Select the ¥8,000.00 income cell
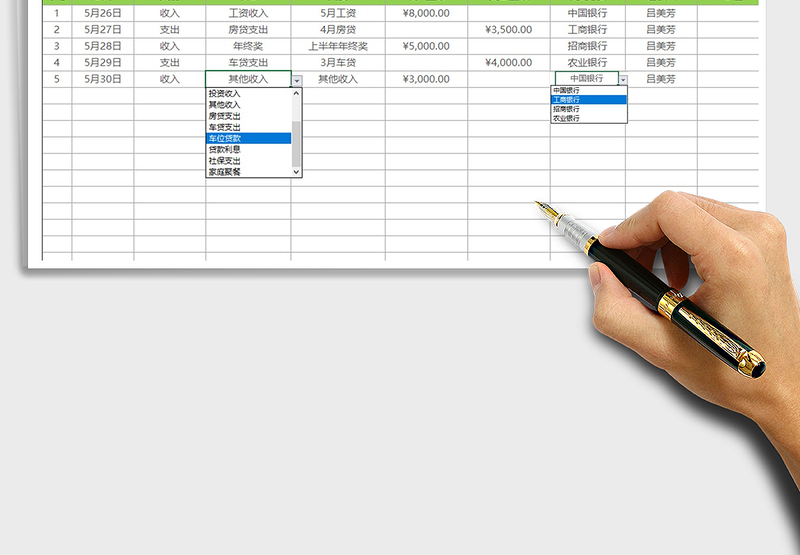Image resolution: width=800 pixels, height=555 pixels. point(425,14)
